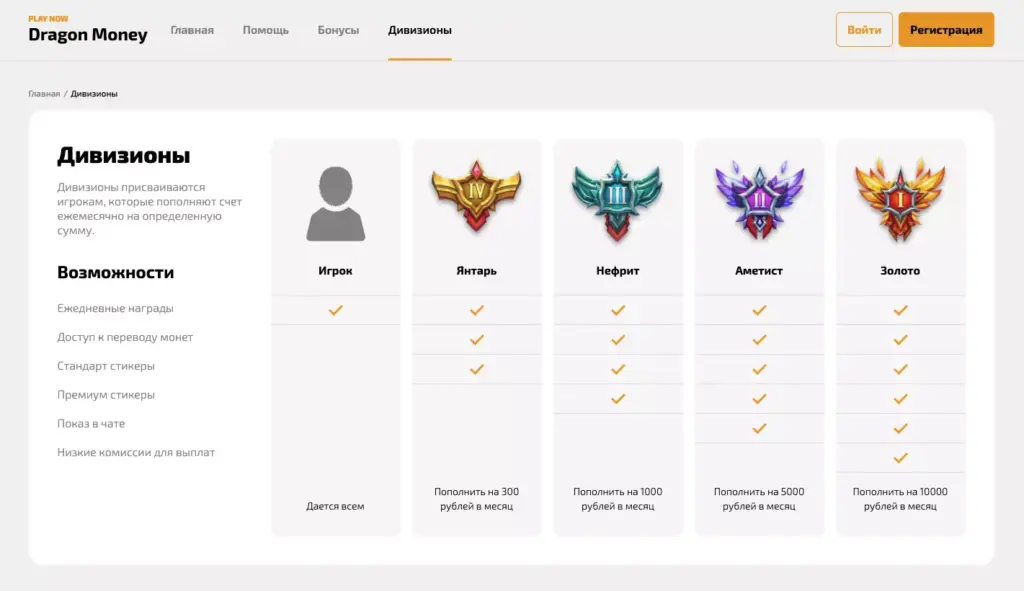Click Аметист's 5000 рублей requirement text
The height and width of the screenshot is (591, 1024).
(x=759, y=499)
